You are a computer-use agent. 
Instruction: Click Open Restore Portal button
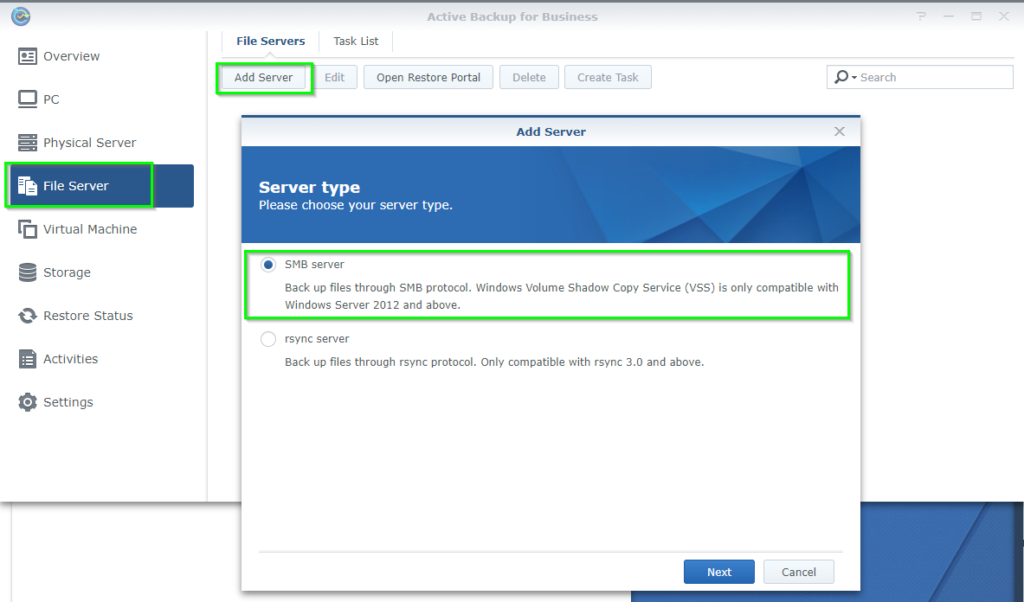pyautogui.click(x=428, y=78)
